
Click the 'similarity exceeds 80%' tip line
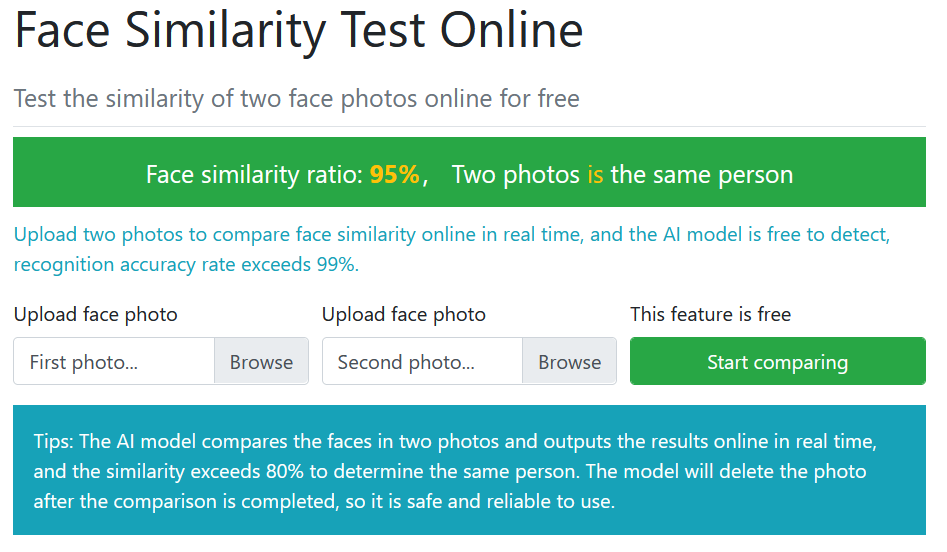[x=450, y=471]
